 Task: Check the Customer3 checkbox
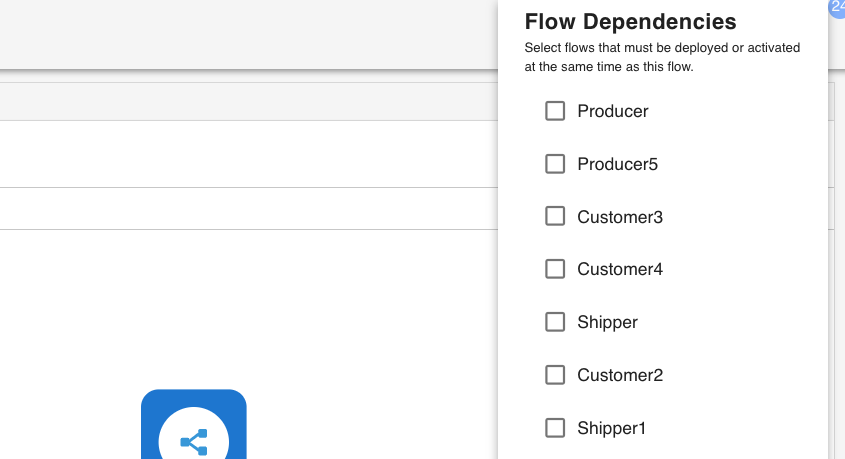(x=555, y=217)
